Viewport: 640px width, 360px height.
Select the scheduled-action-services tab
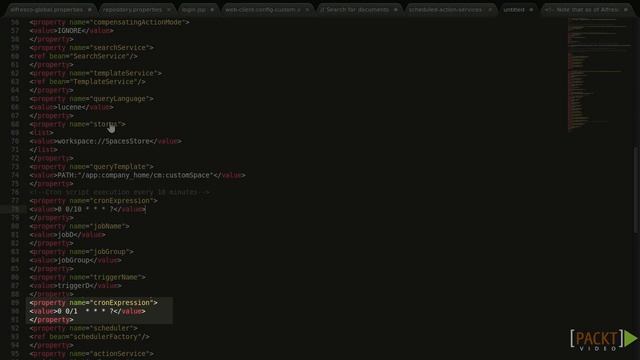pyautogui.click(x=445, y=9)
